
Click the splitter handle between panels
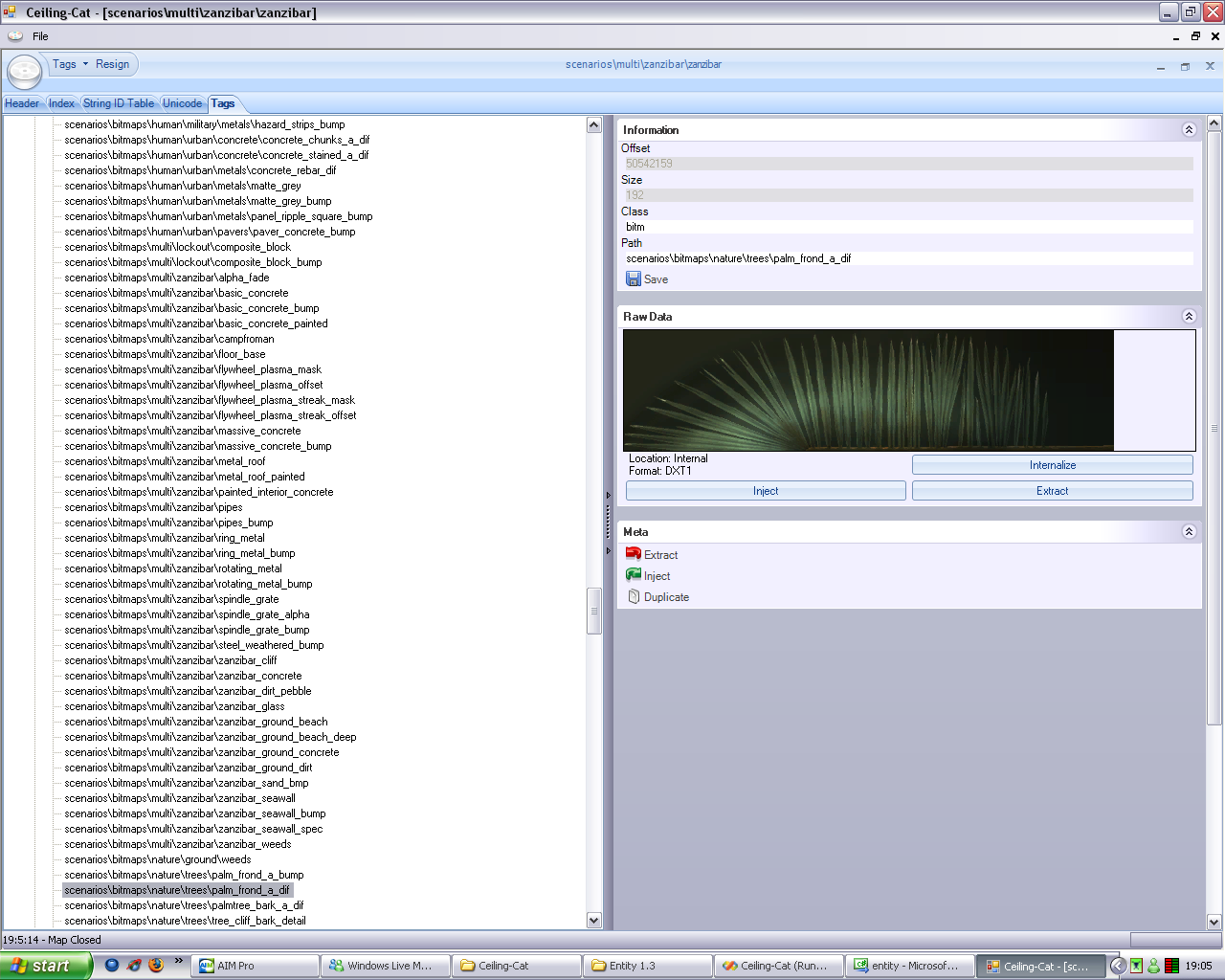pyautogui.click(x=608, y=523)
